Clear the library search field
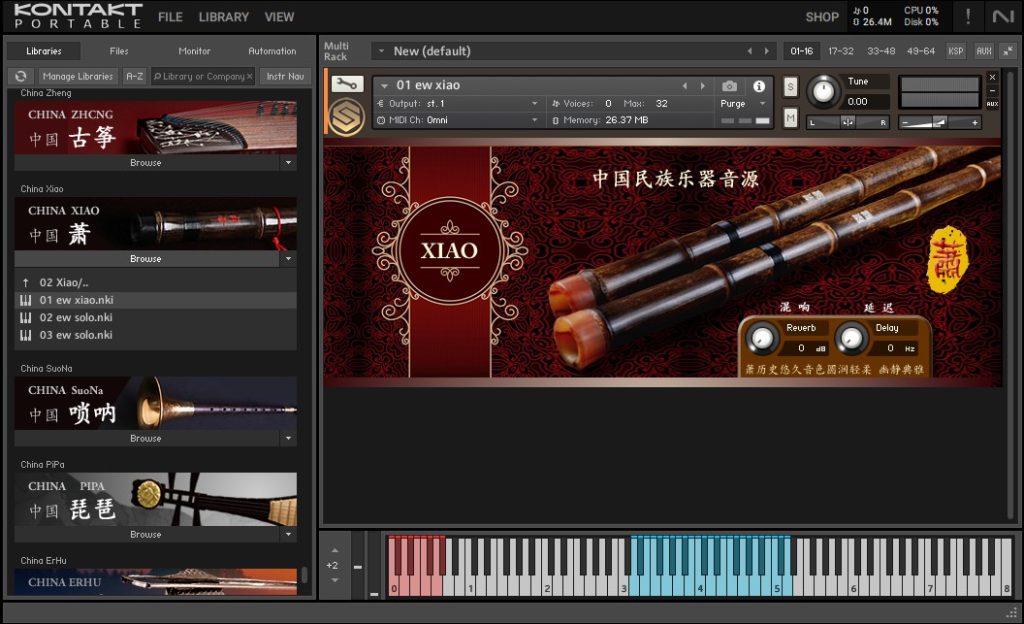Viewport: 1024px width, 624px height. [x=249, y=76]
